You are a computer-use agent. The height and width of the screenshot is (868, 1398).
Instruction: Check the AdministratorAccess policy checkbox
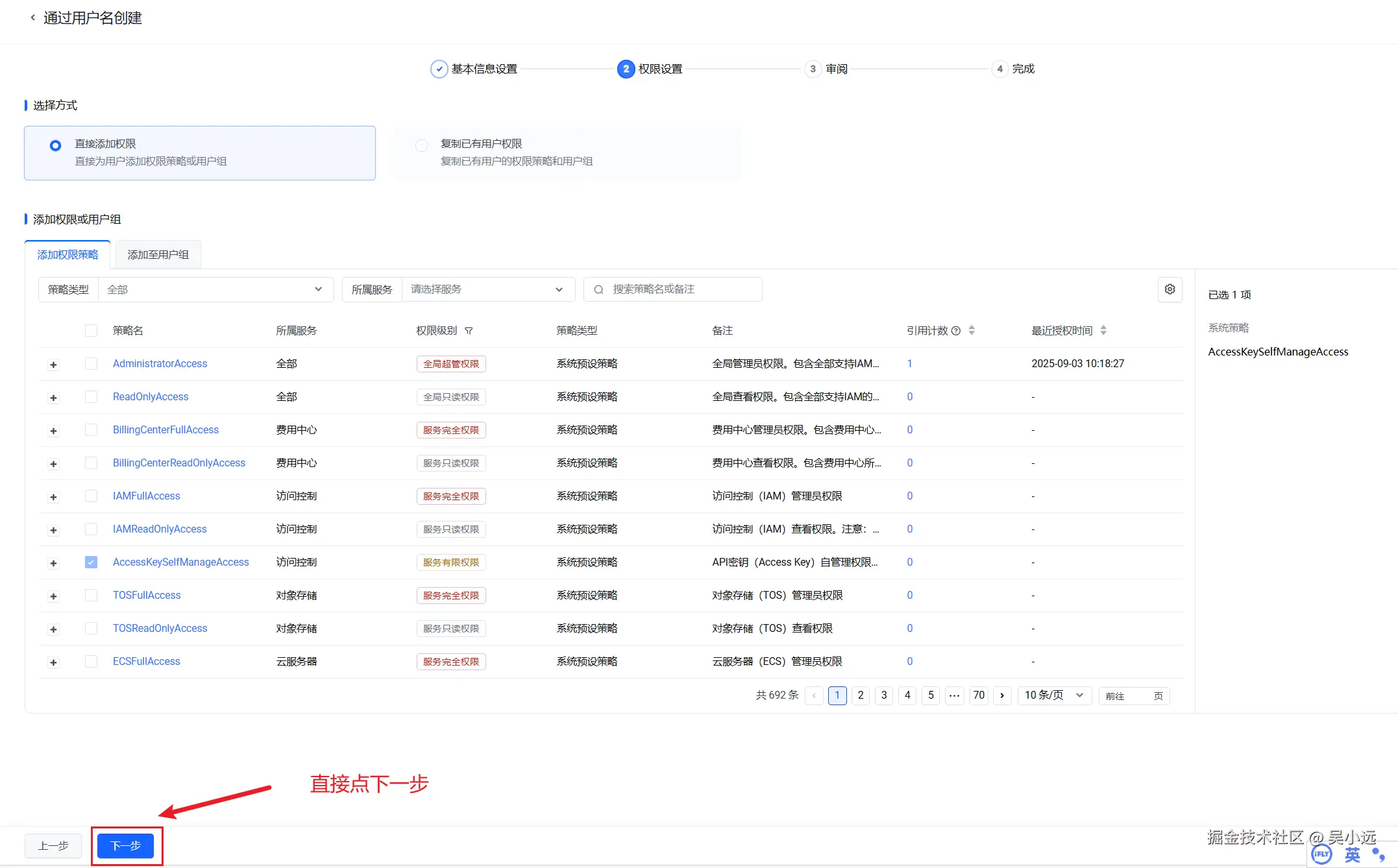[91, 364]
